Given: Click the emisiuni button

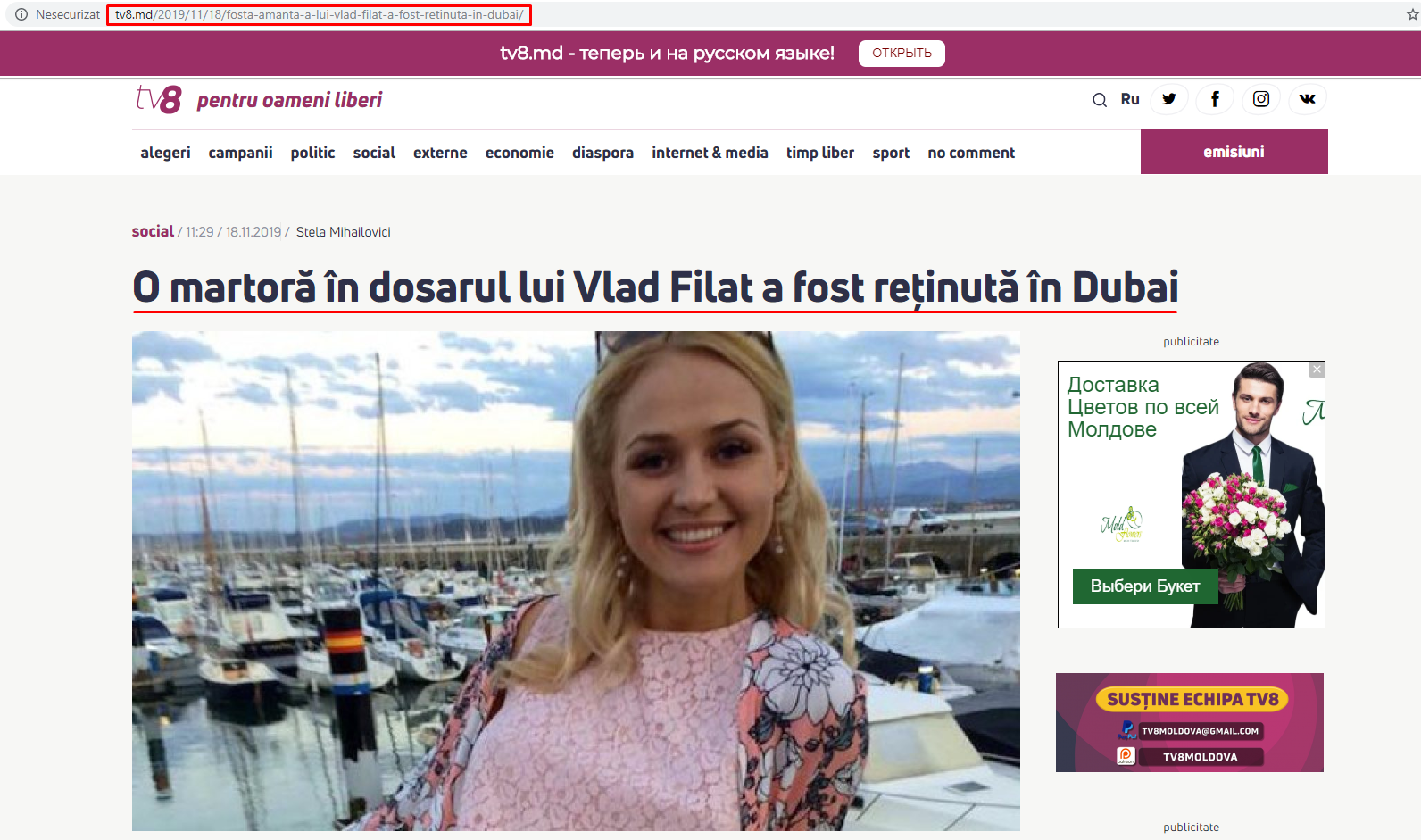Looking at the screenshot, I should pos(1234,152).
